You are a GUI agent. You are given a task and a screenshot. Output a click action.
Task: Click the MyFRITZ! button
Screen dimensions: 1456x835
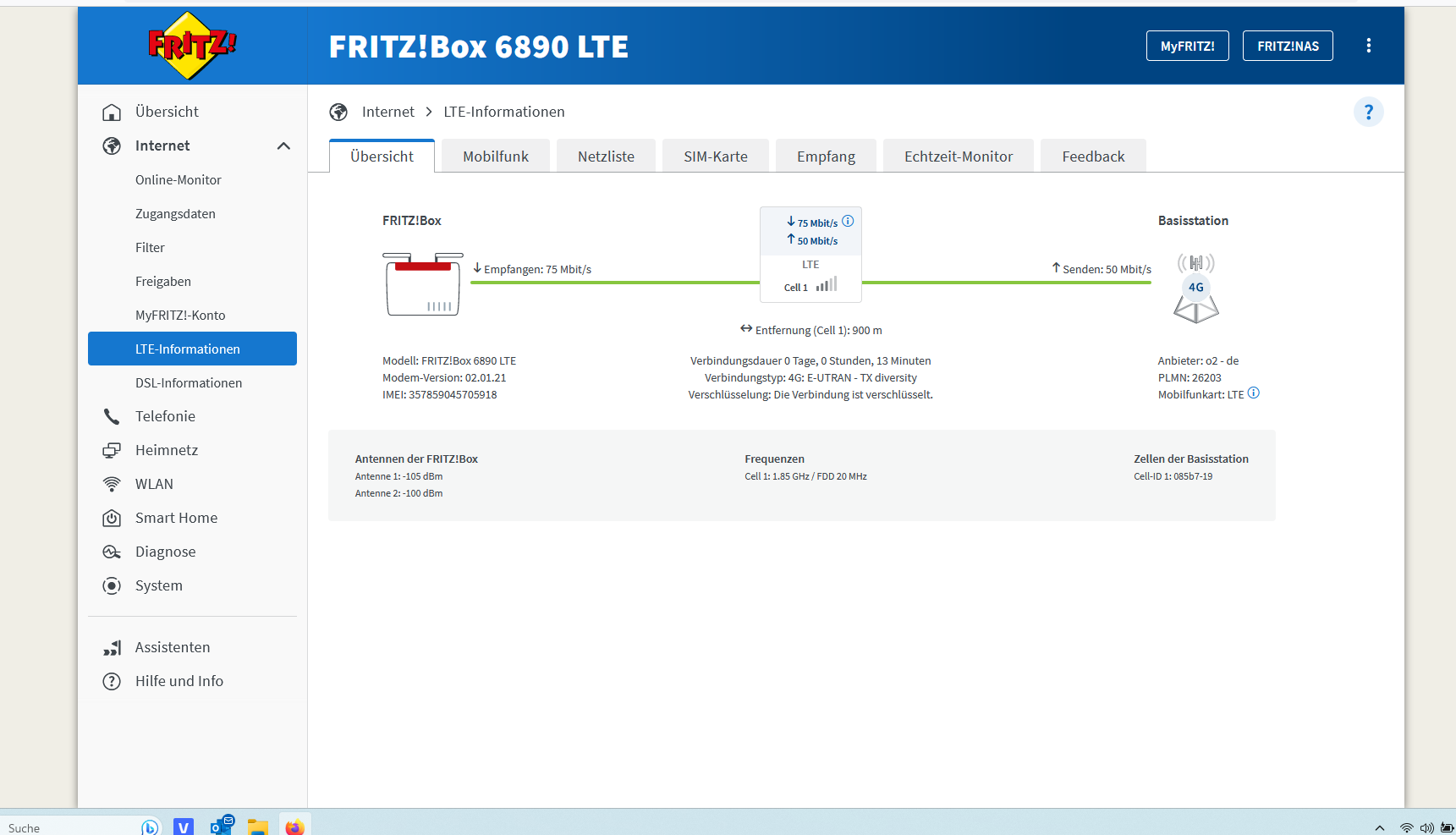pyautogui.click(x=1187, y=46)
